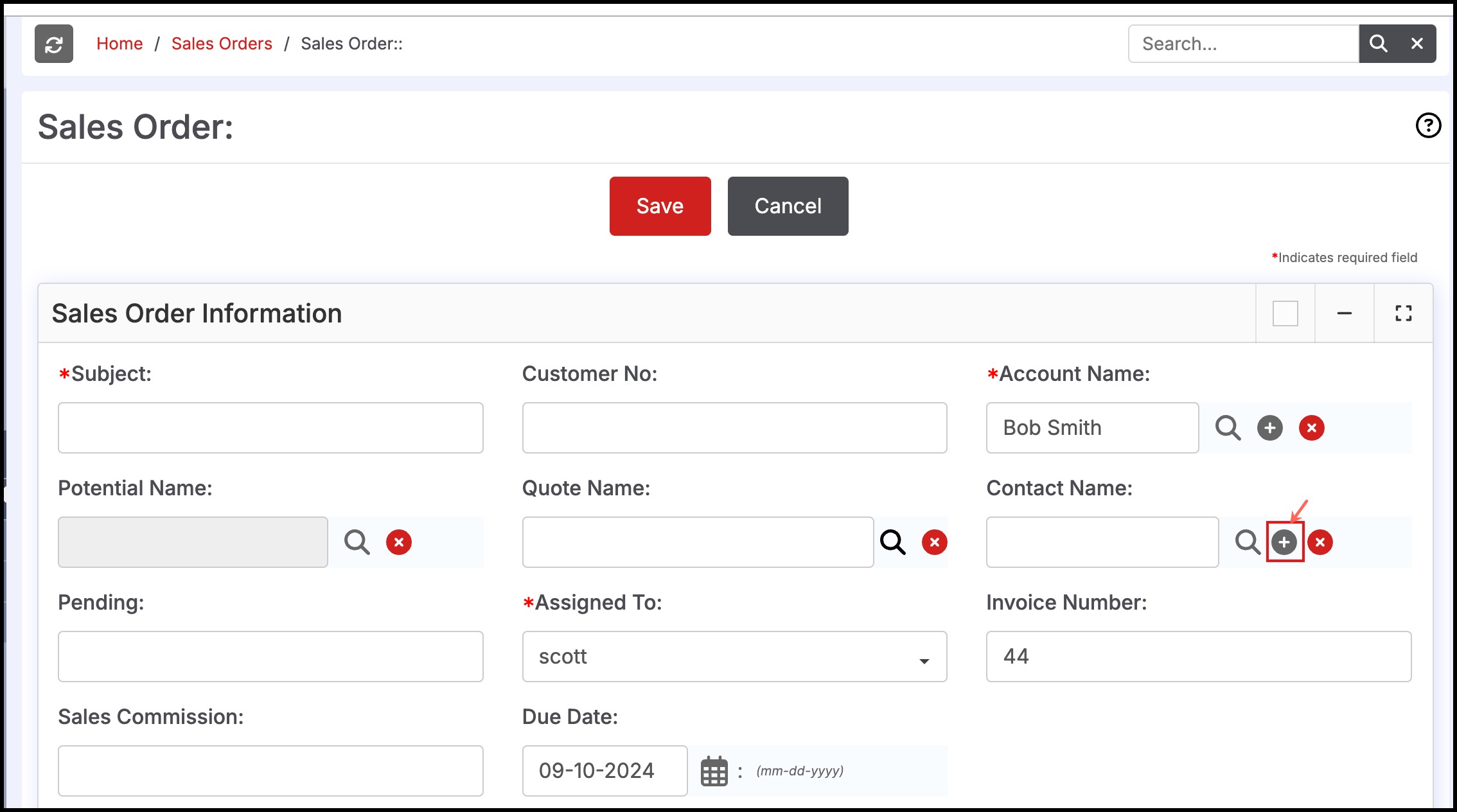Click the Invoice Number field showing 44
The width and height of the screenshot is (1457, 812).
pos(1199,657)
